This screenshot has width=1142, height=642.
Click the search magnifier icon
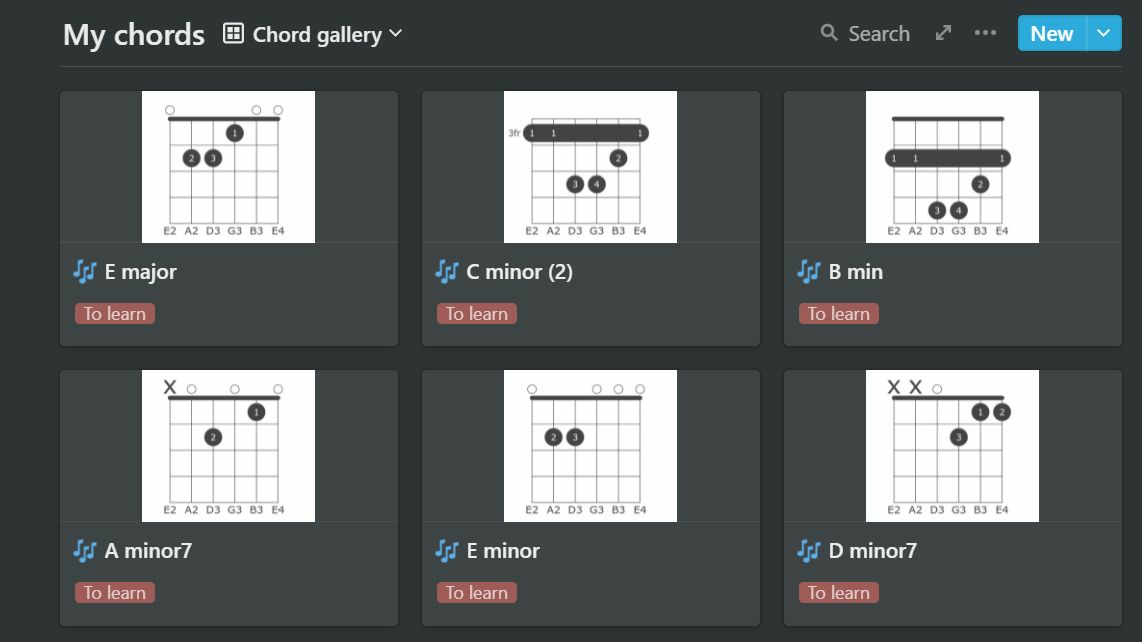coord(829,33)
